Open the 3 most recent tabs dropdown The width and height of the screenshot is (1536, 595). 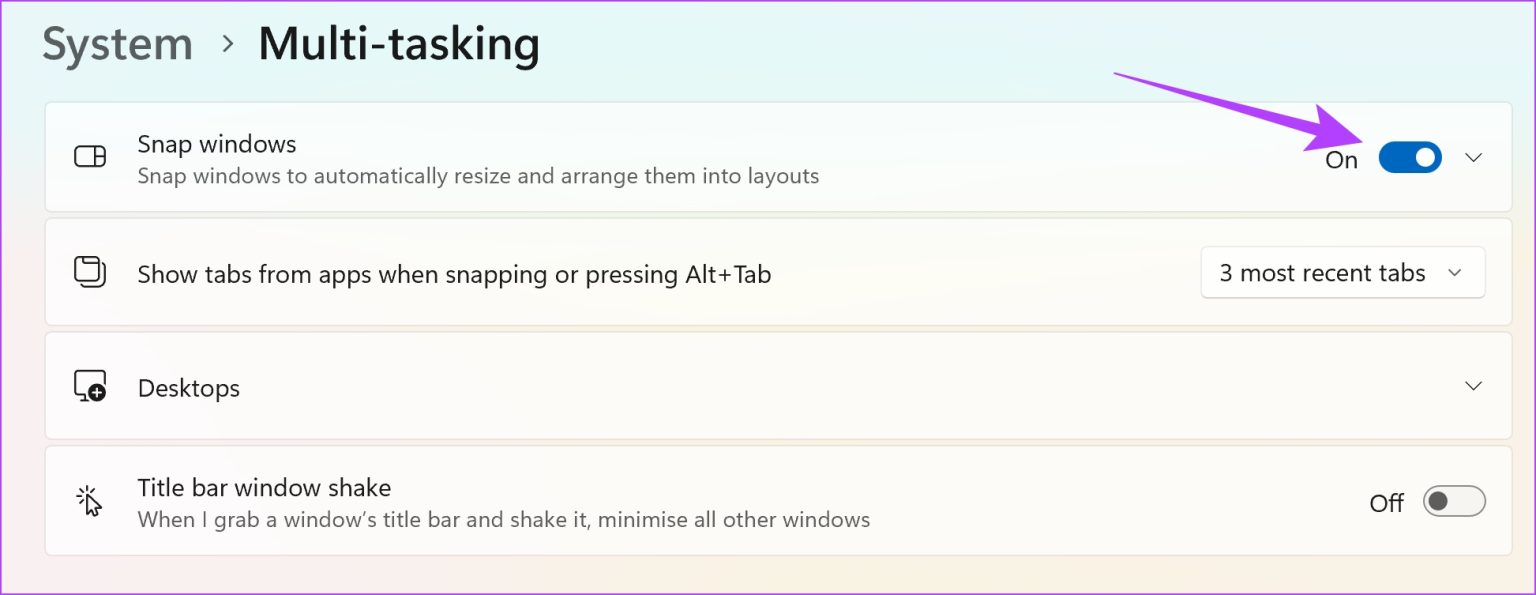1342,272
